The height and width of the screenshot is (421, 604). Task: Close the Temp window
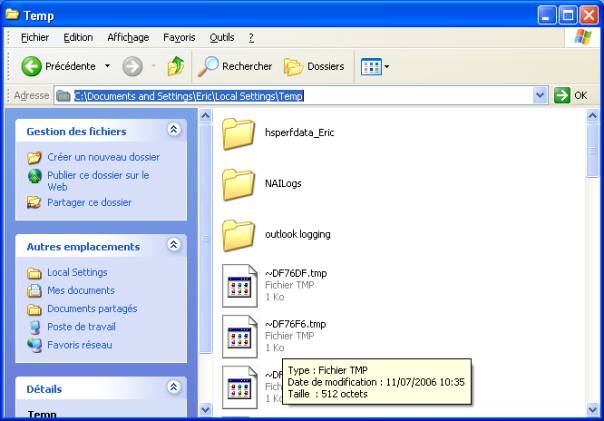point(589,15)
